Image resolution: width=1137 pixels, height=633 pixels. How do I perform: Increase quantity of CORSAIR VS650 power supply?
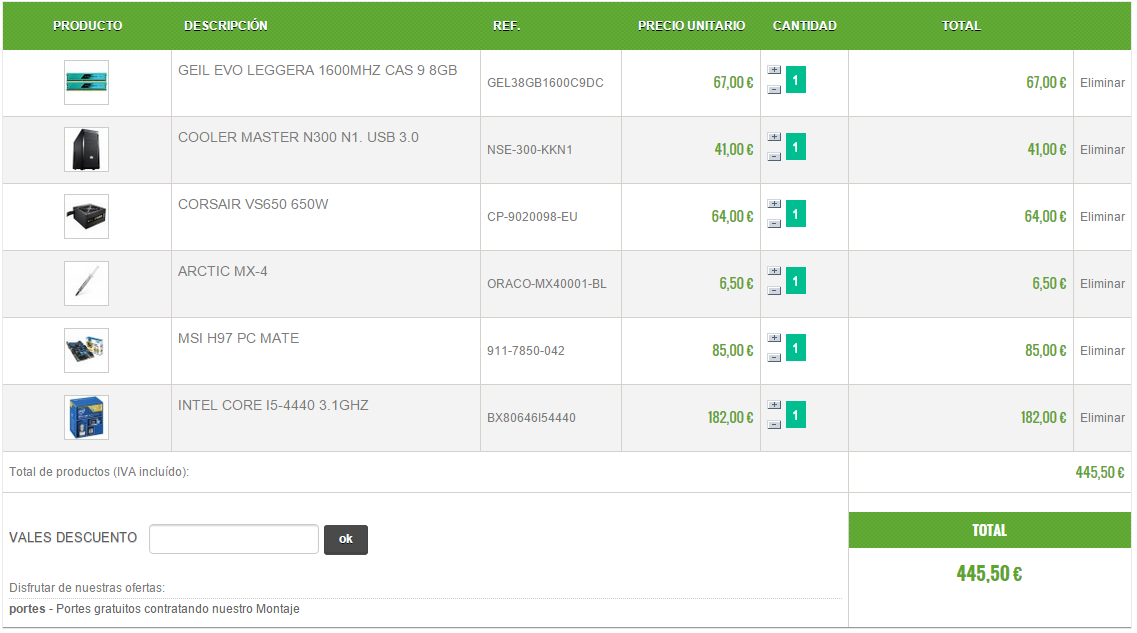[774, 204]
